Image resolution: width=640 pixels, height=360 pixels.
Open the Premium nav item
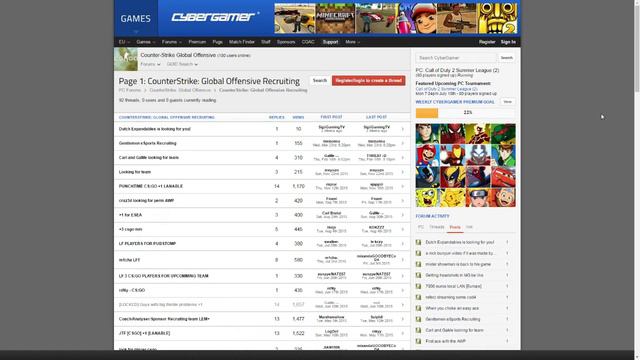coord(197,42)
